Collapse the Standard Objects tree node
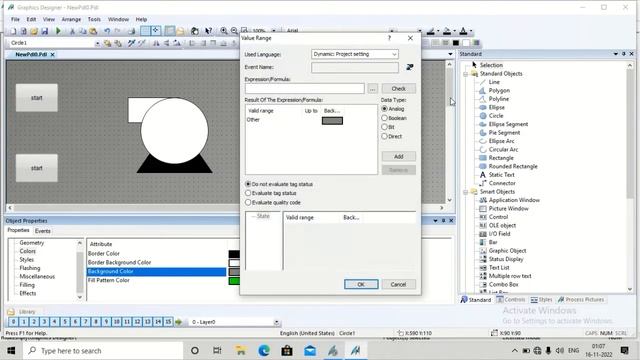 [466, 74]
